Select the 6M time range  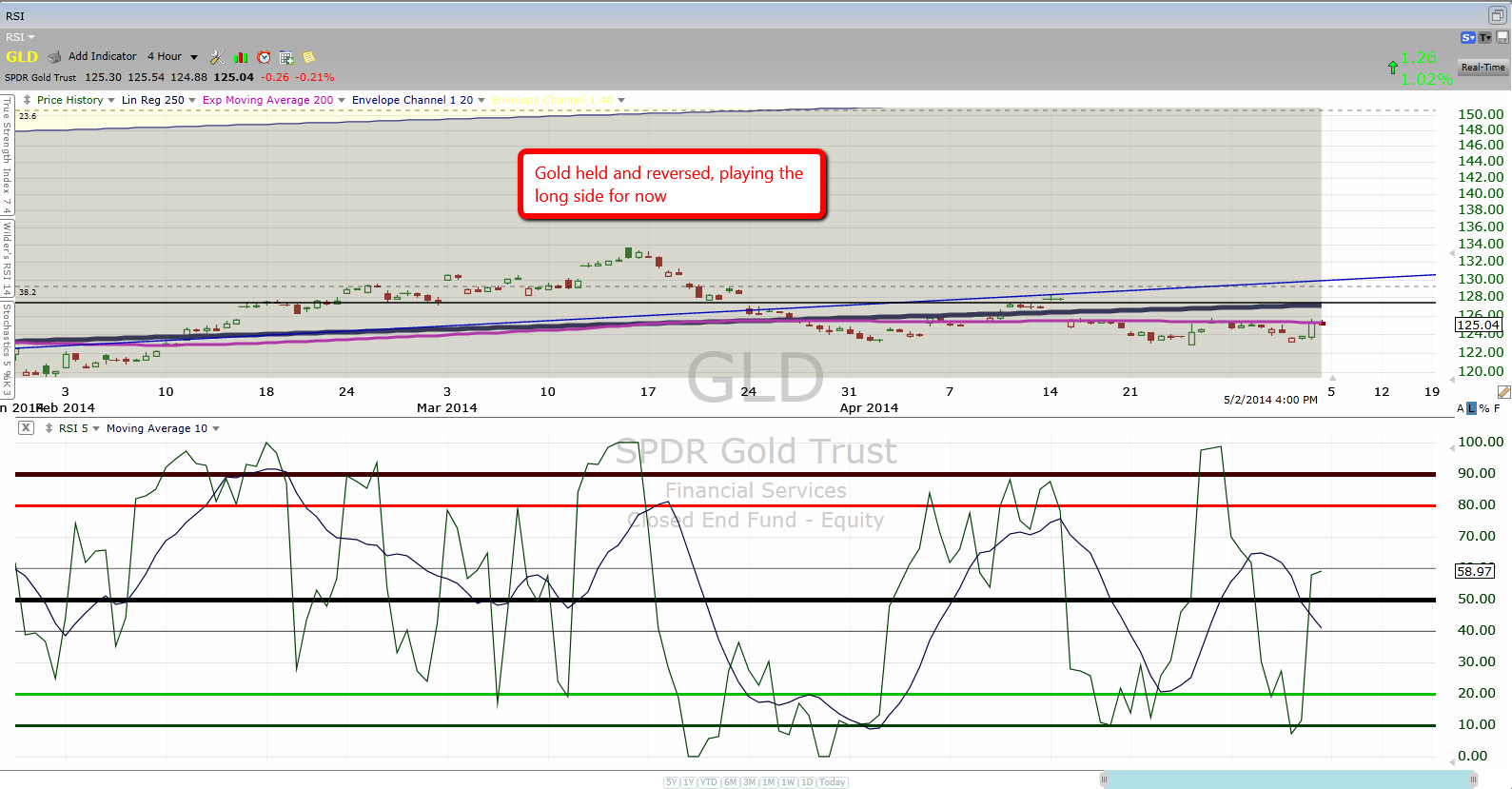pos(731,782)
